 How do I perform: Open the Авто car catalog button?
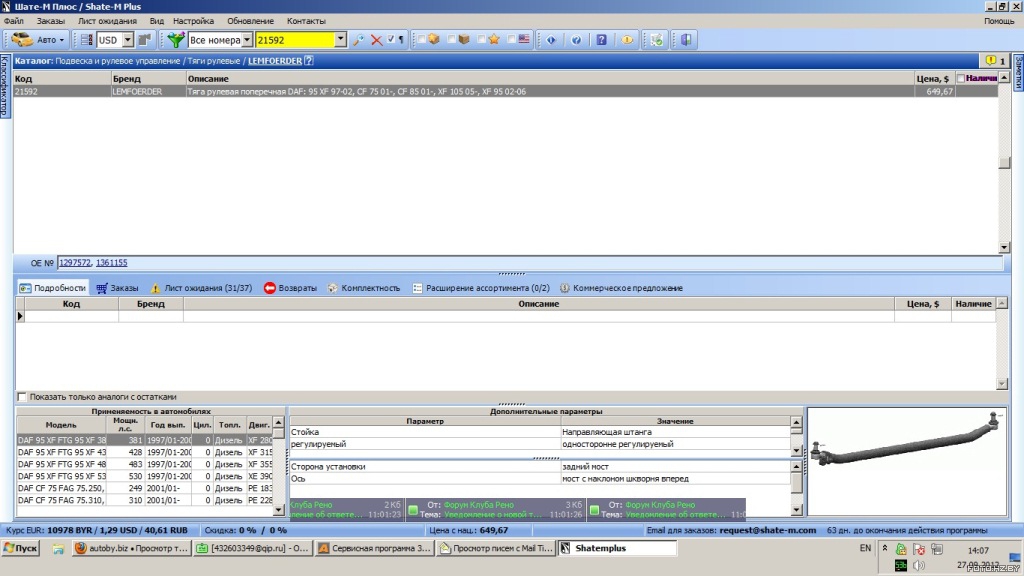(x=38, y=40)
